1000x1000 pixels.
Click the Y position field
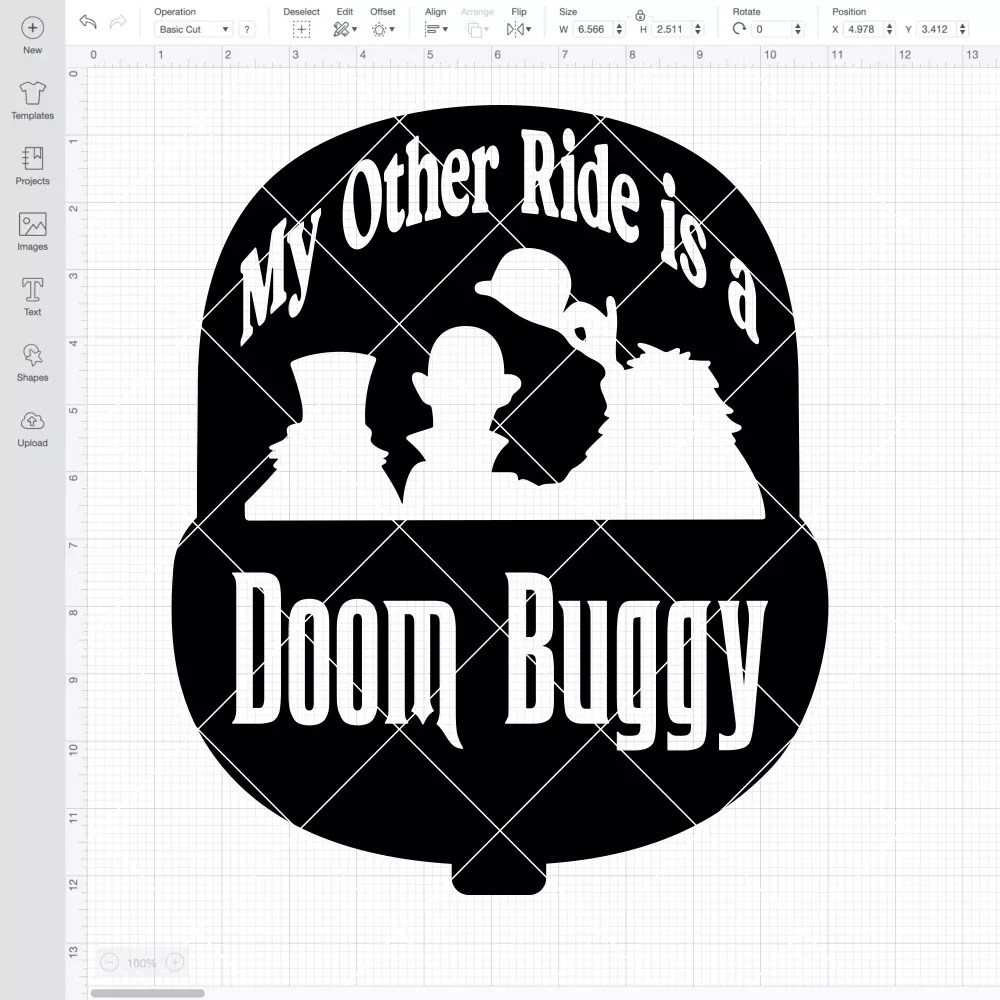pyautogui.click(x=936, y=29)
